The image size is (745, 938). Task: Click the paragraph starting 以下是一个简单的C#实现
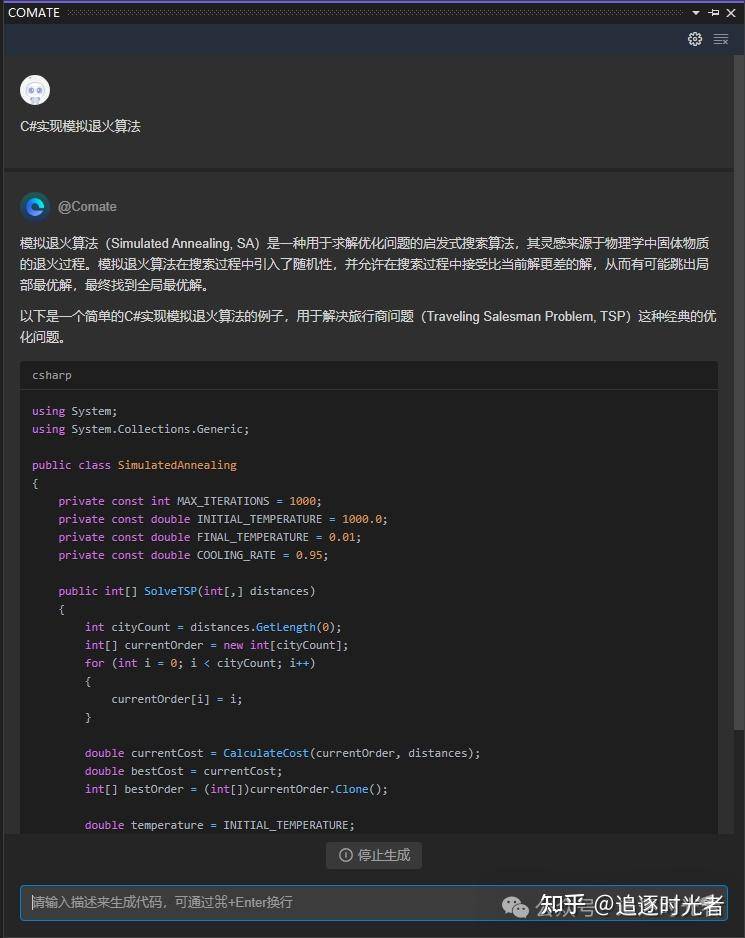(x=368, y=327)
